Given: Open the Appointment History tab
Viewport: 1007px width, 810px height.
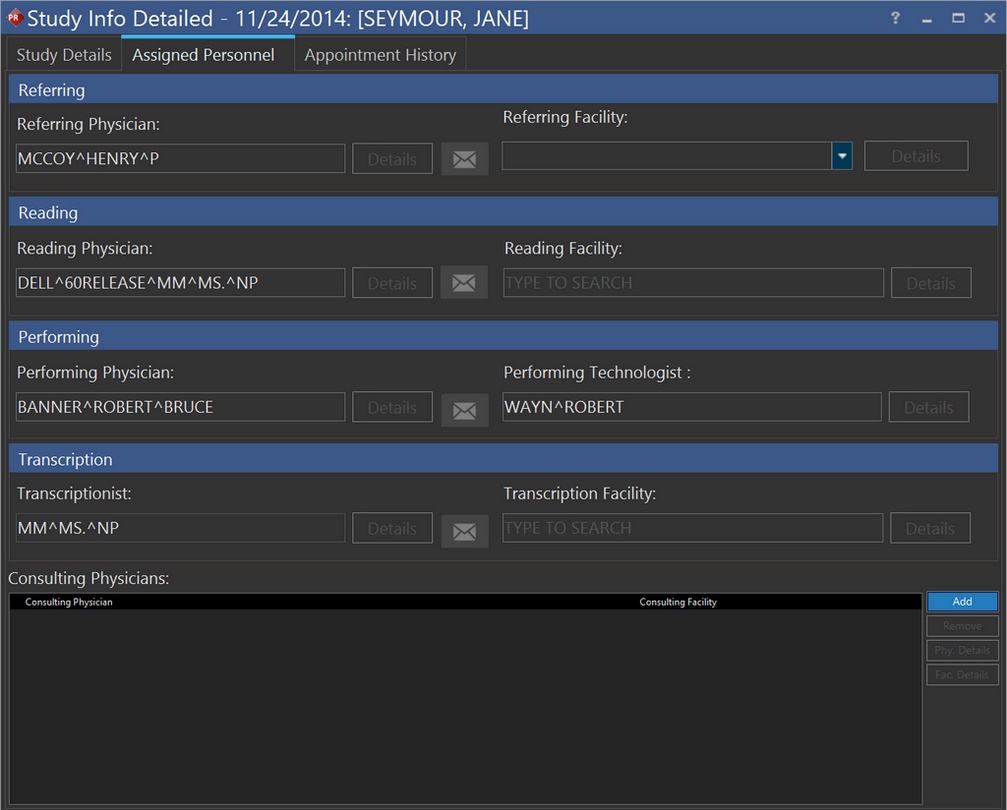Looking at the screenshot, I should tap(380, 55).
